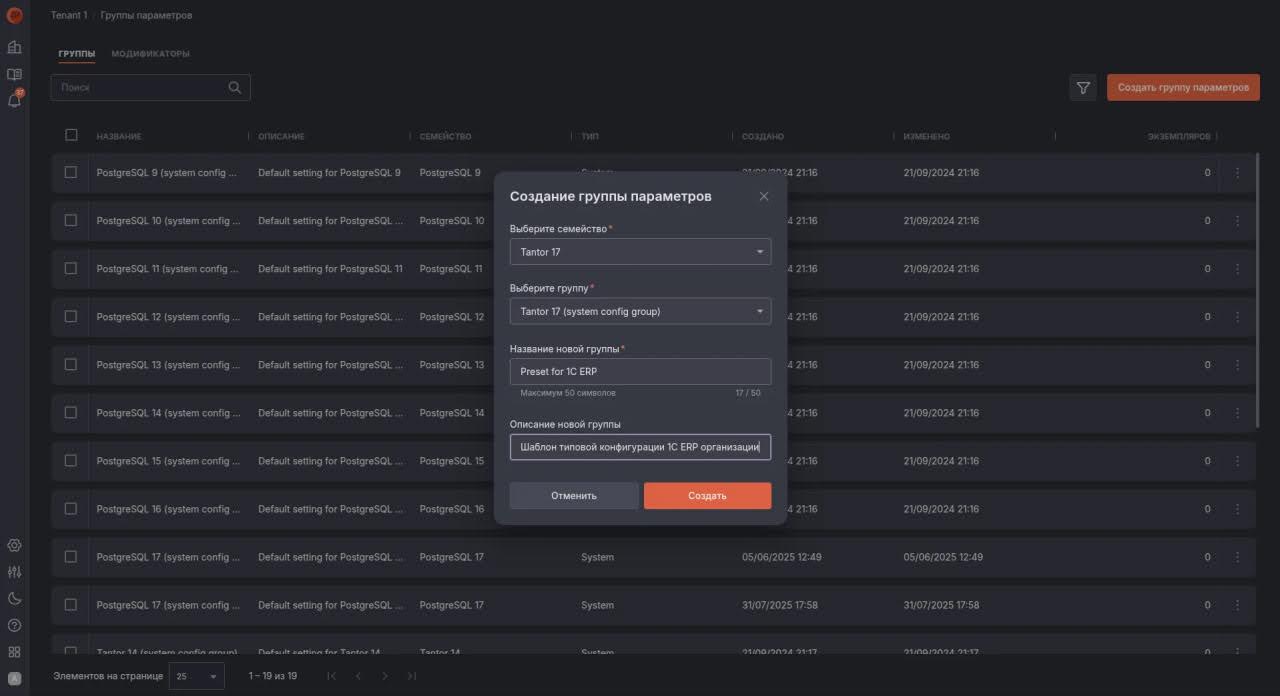Click the Отменить button

pos(573,495)
